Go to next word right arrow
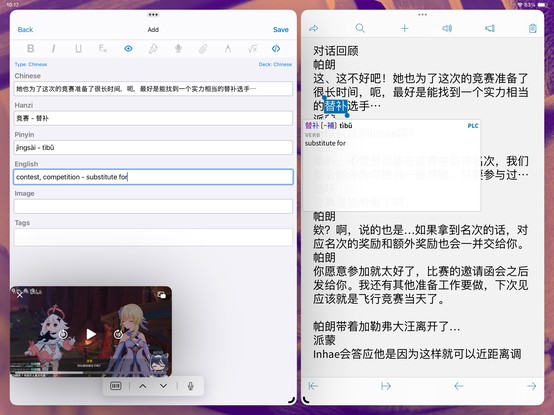The height and width of the screenshot is (415, 554). click(531, 386)
